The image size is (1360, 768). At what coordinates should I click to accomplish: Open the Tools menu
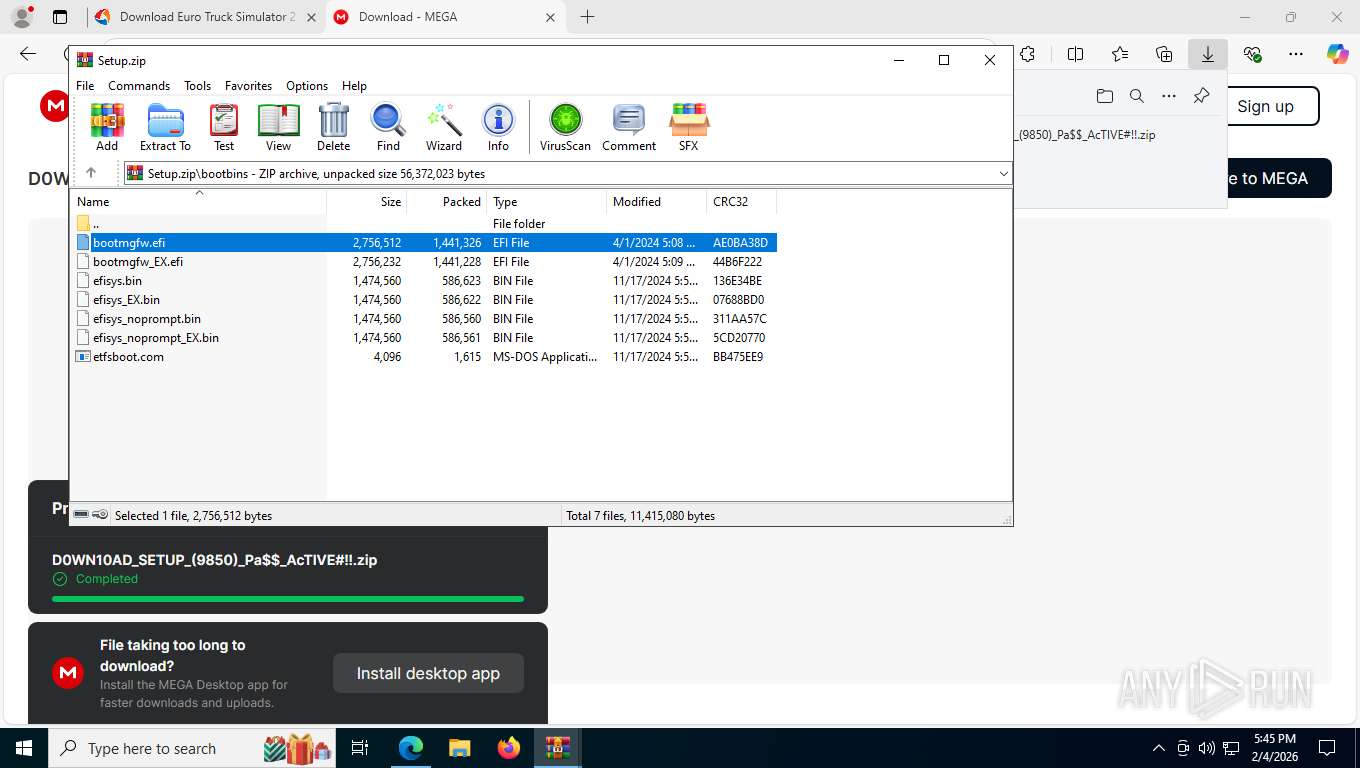pyautogui.click(x=197, y=86)
